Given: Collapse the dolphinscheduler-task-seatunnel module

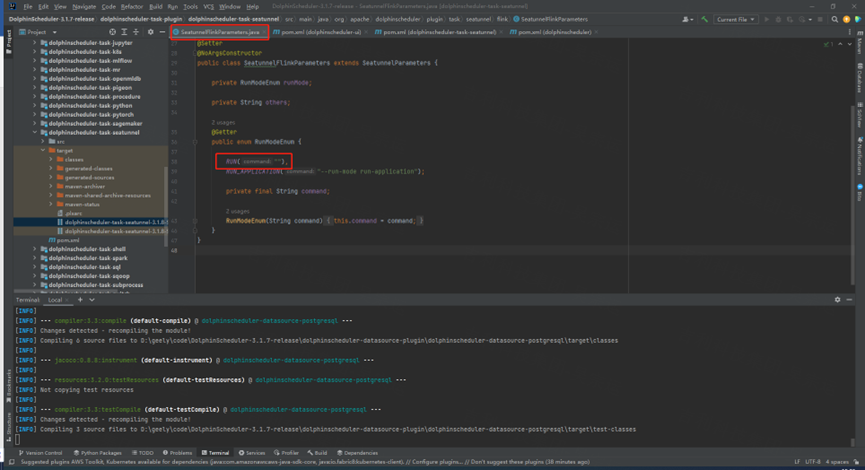Looking at the screenshot, I should [35, 132].
